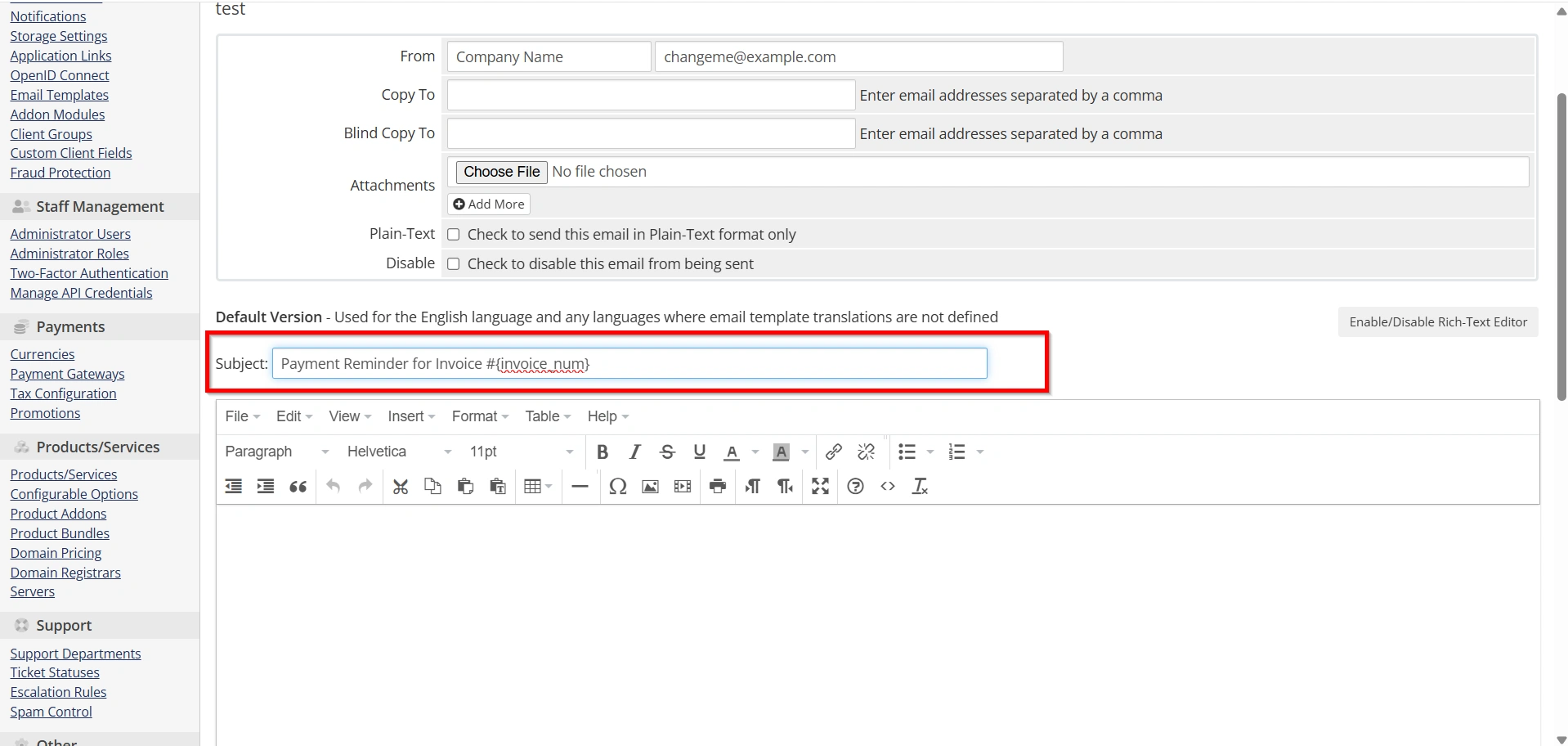
Task: Insert a horizontal line
Action: pos(580,487)
